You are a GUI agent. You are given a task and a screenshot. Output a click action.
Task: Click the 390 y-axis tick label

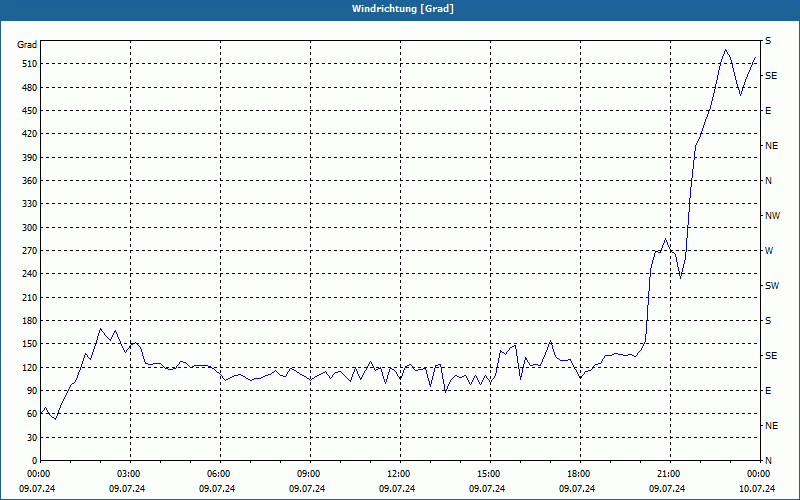[30, 158]
